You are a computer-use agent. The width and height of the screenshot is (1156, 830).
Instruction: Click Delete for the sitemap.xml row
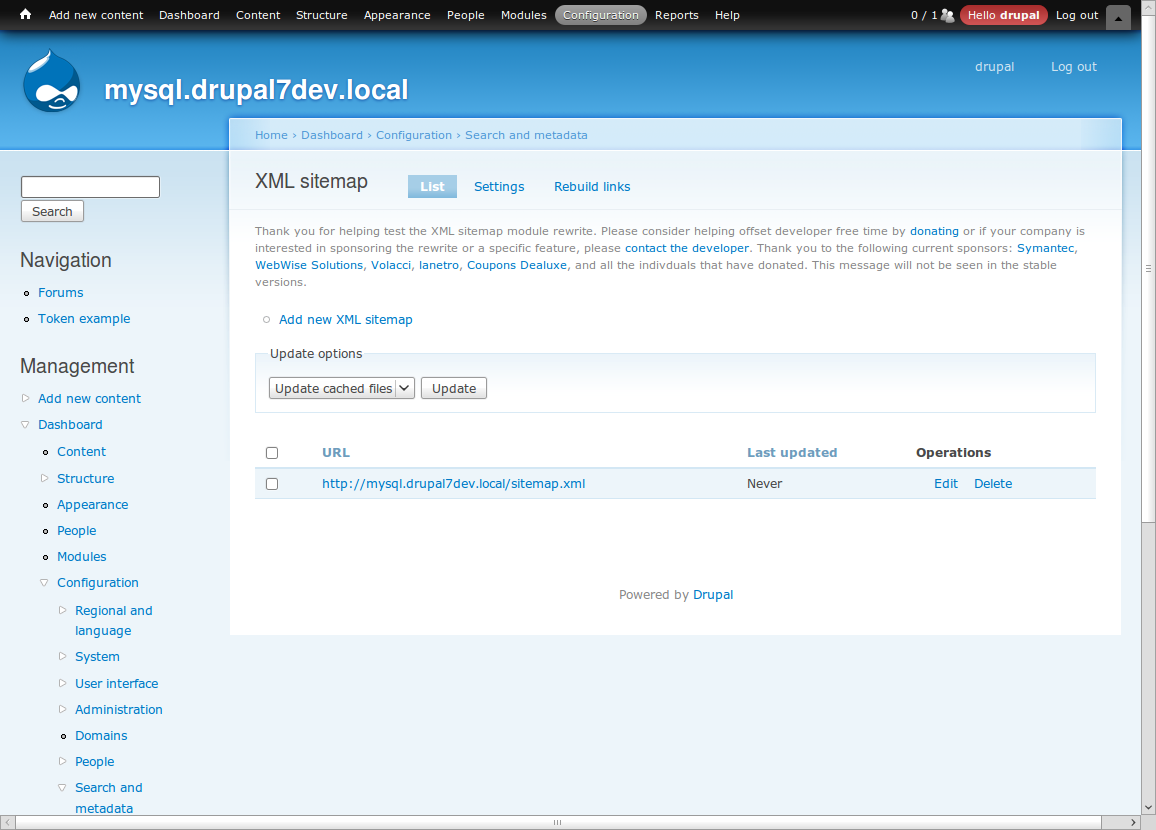(x=993, y=484)
